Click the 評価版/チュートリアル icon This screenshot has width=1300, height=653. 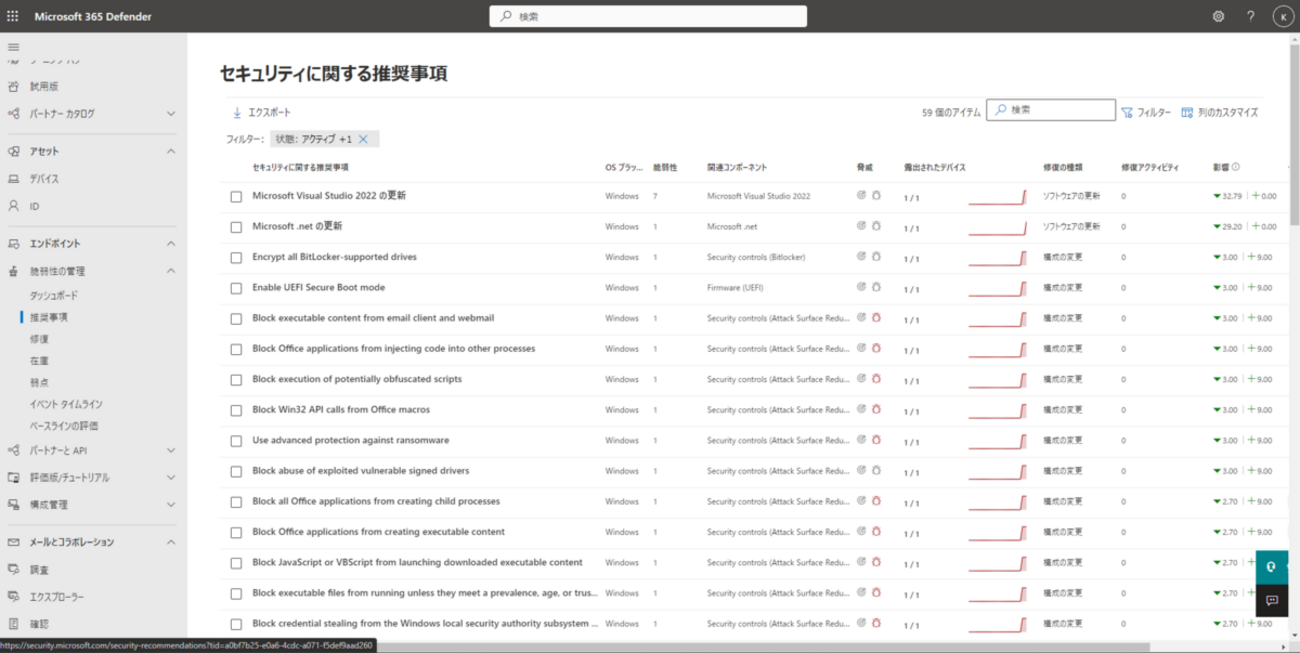[x=14, y=478]
